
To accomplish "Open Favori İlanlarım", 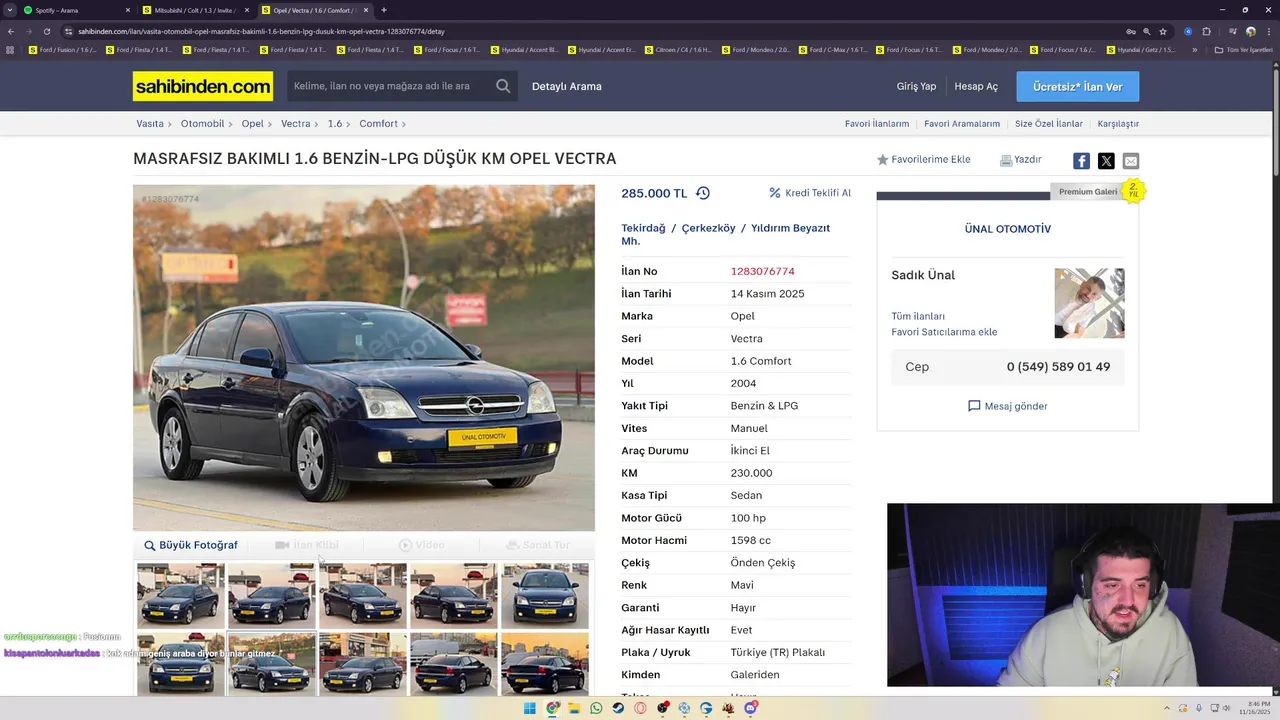I will pyautogui.click(x=877, y=124).
